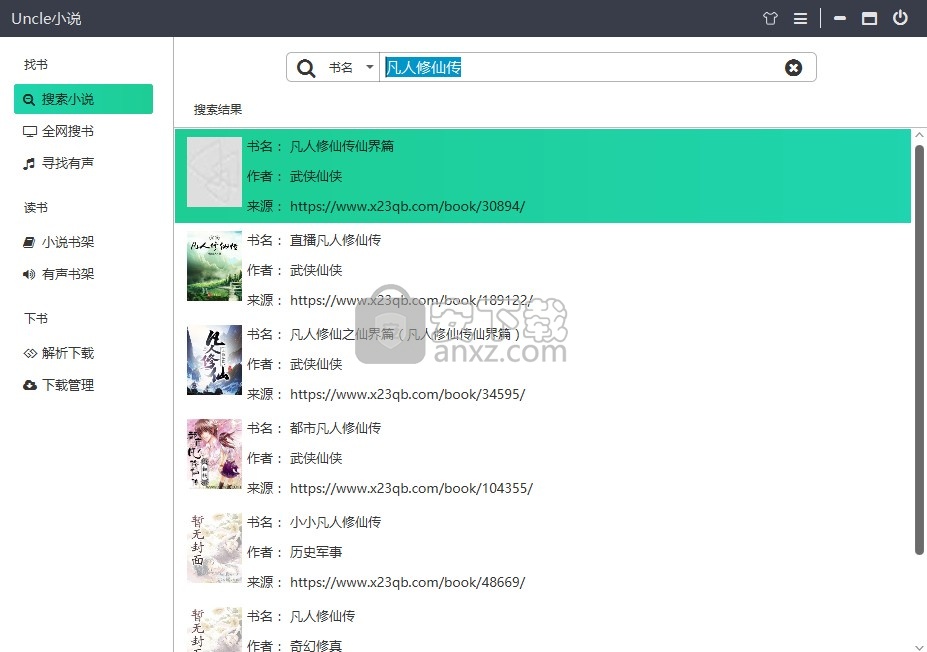927x652 pixels.
Task: Click the cloud download icon beside 下载管理
Action: 30,385
